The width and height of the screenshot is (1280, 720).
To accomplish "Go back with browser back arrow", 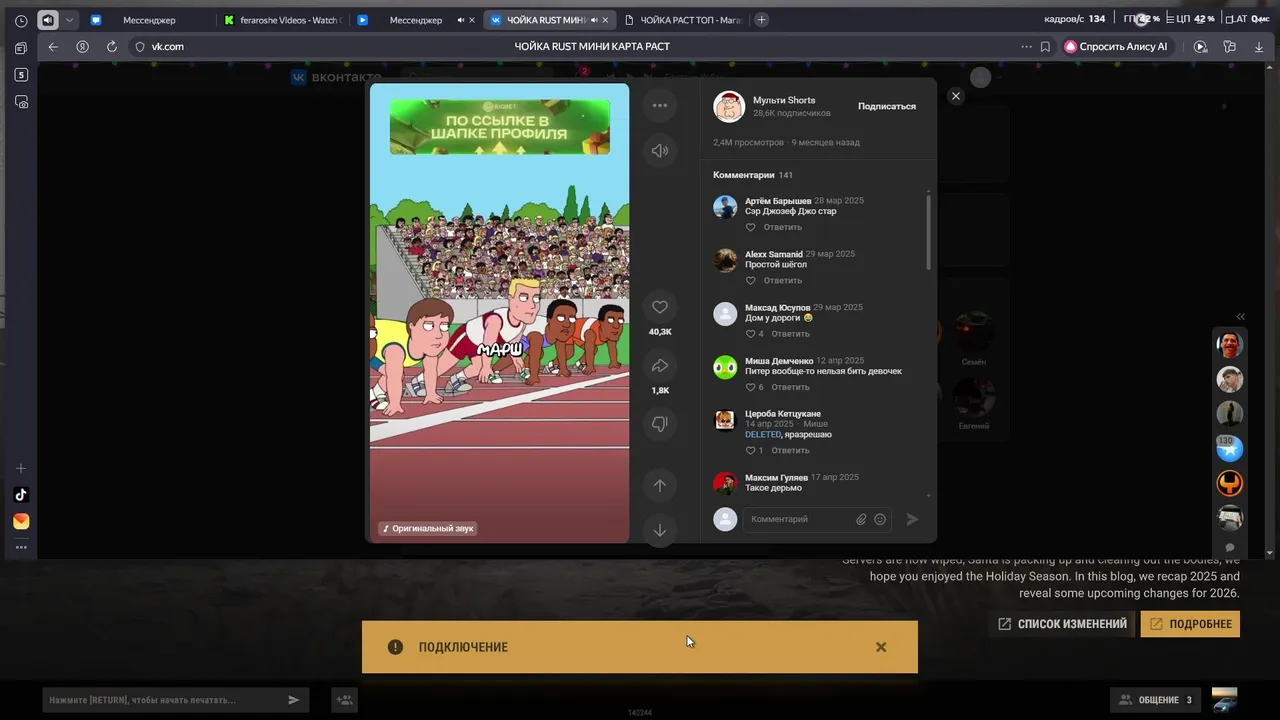I will 53,47.
